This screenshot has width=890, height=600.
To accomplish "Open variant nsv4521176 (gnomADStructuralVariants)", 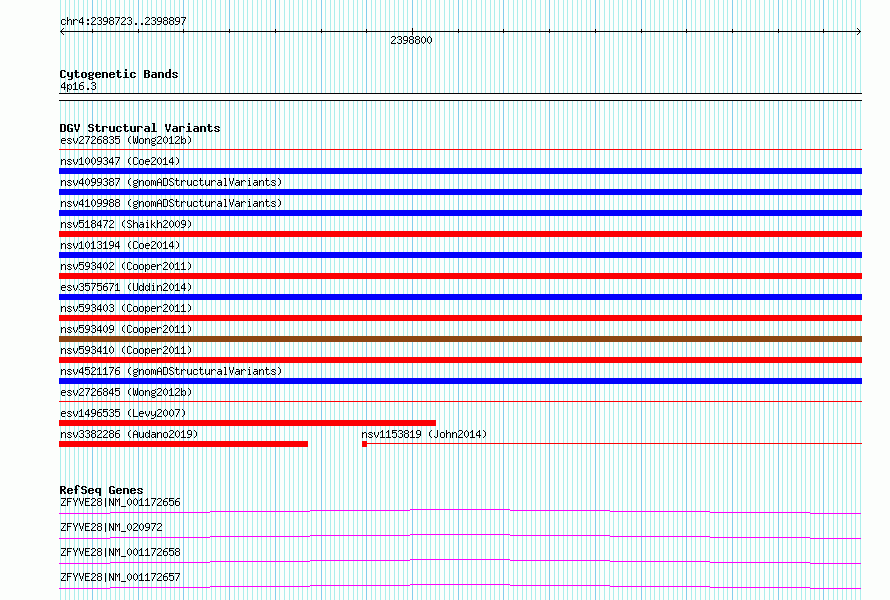I will click(171, 371).
